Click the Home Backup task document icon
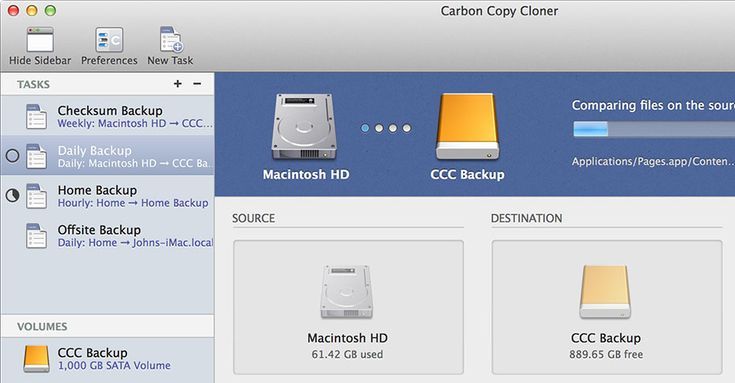735x383 pixels. pos(36,196)
